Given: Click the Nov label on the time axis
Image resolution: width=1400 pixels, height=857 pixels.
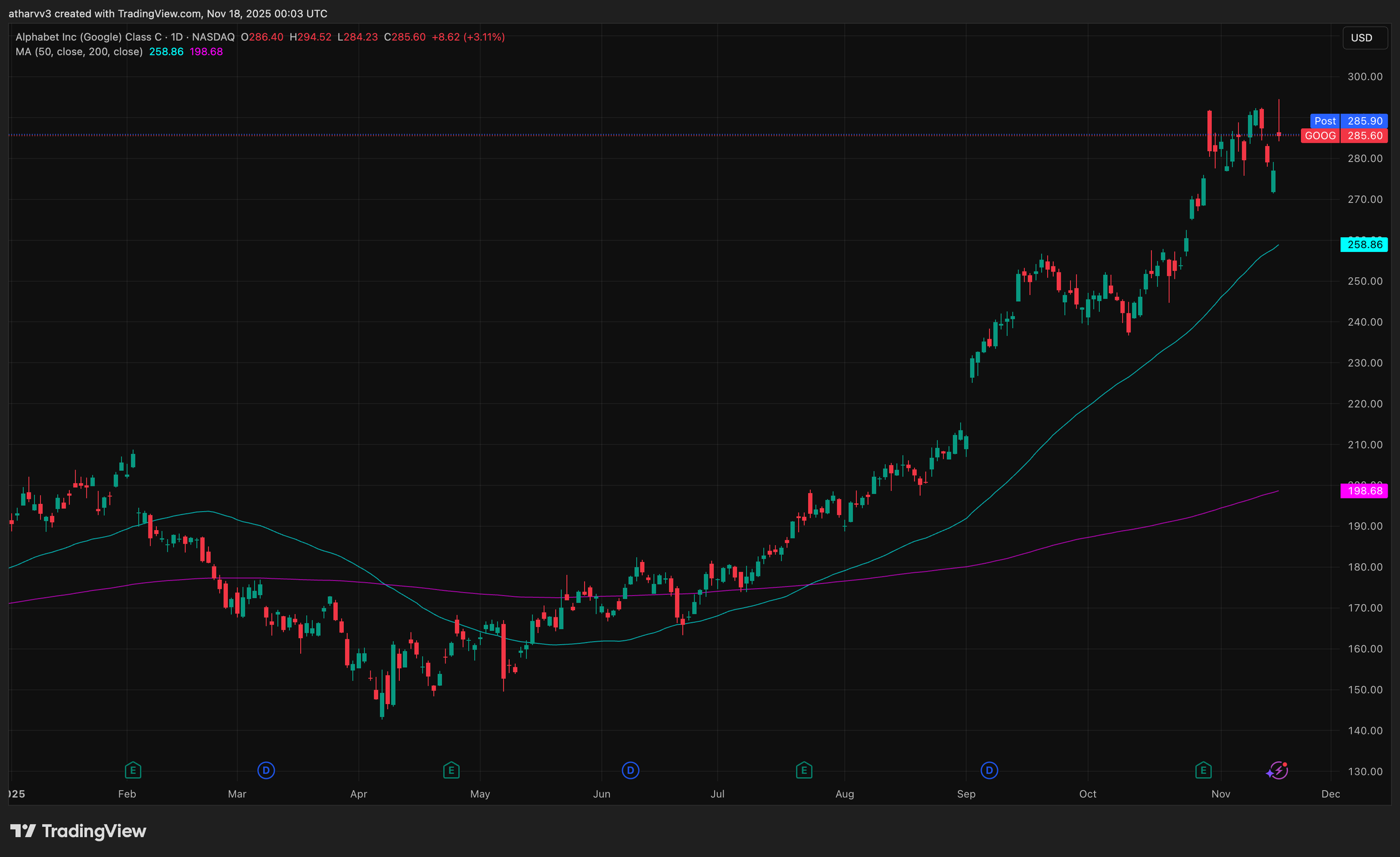Looking at the screenshot, I should pos(1221,794).
